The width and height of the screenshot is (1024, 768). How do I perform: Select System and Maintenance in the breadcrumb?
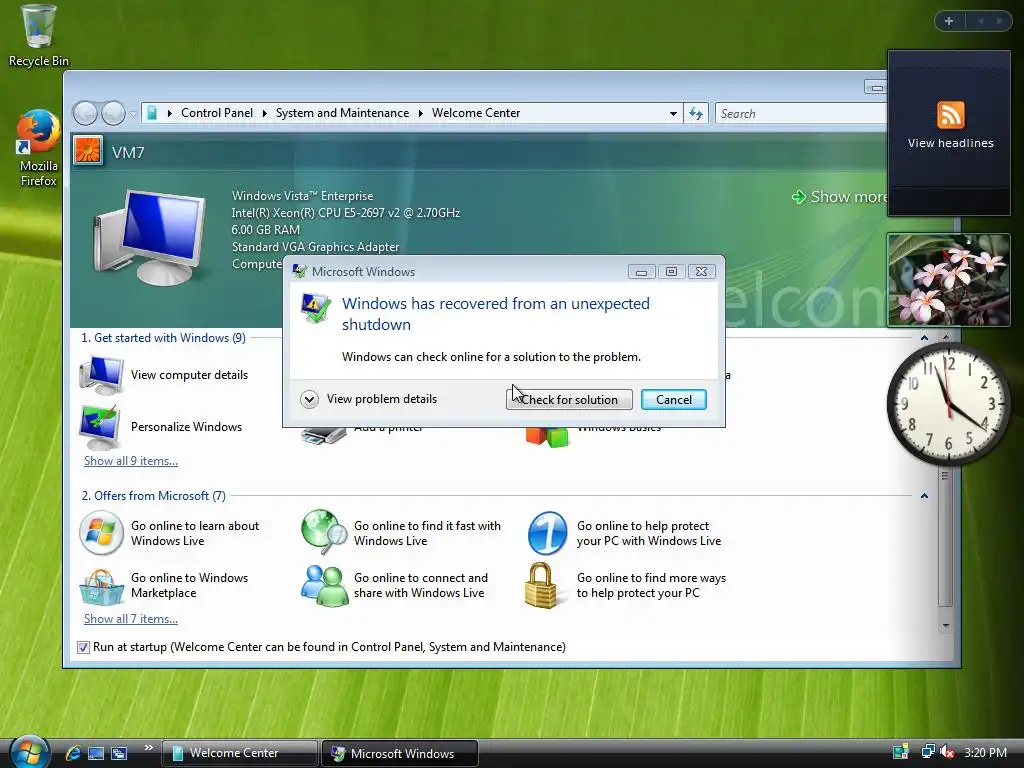coord(342,113)
